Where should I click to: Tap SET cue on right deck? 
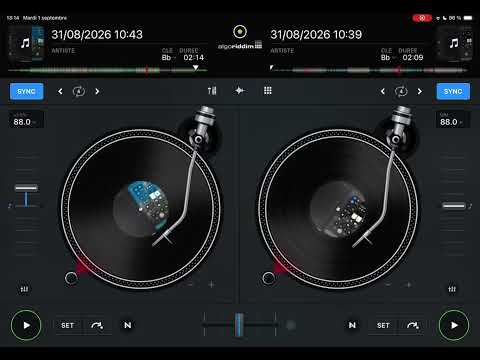[383, 325]
